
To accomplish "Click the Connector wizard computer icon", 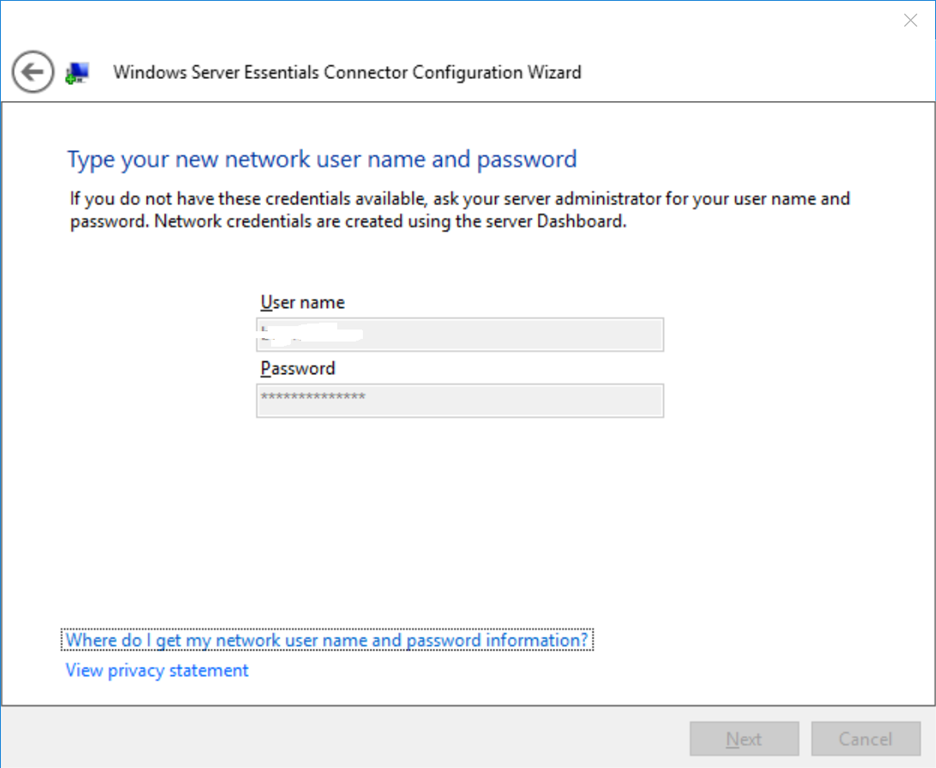I will coord(77,73).
